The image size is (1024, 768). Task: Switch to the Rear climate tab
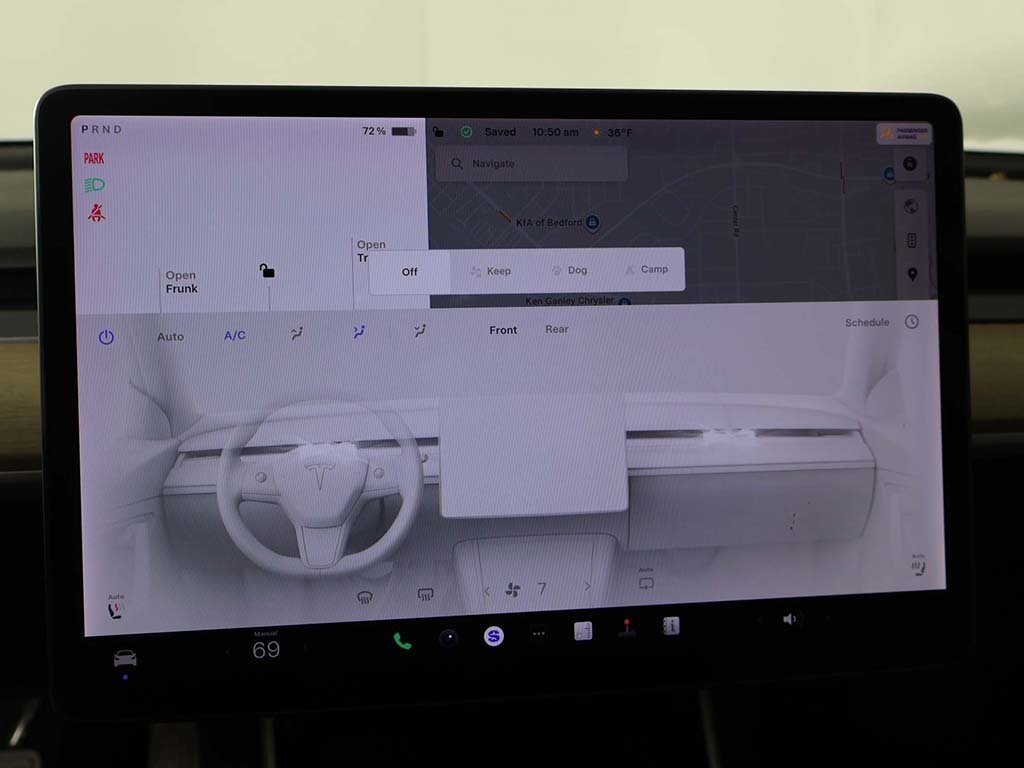pyautogui.click(x=557, y=329)
